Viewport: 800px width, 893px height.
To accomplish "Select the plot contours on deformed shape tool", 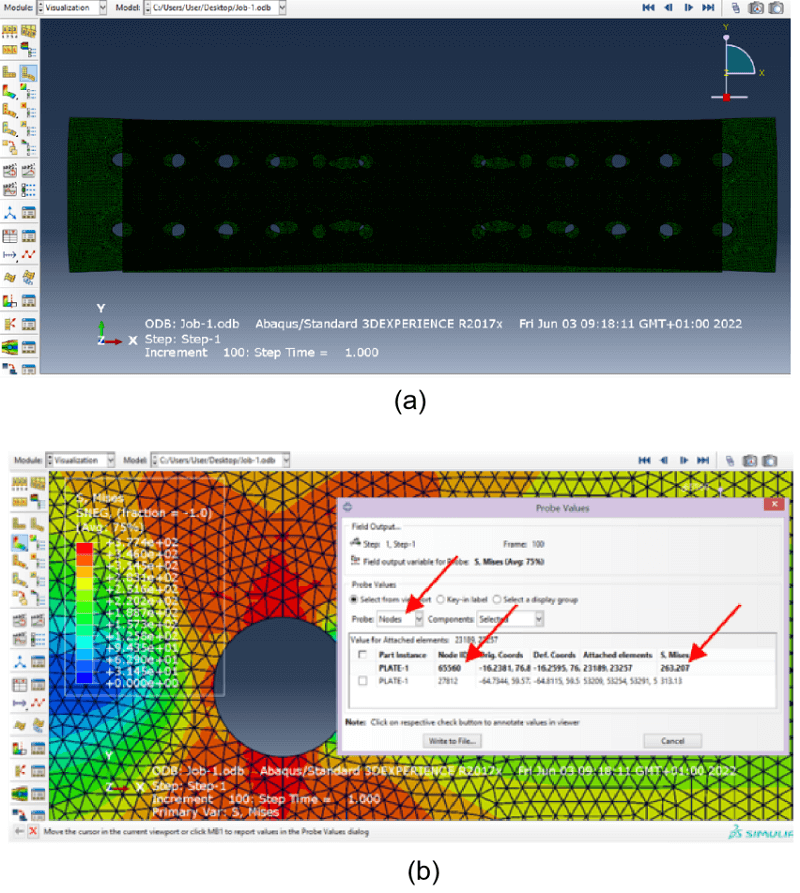I will 9,91.
